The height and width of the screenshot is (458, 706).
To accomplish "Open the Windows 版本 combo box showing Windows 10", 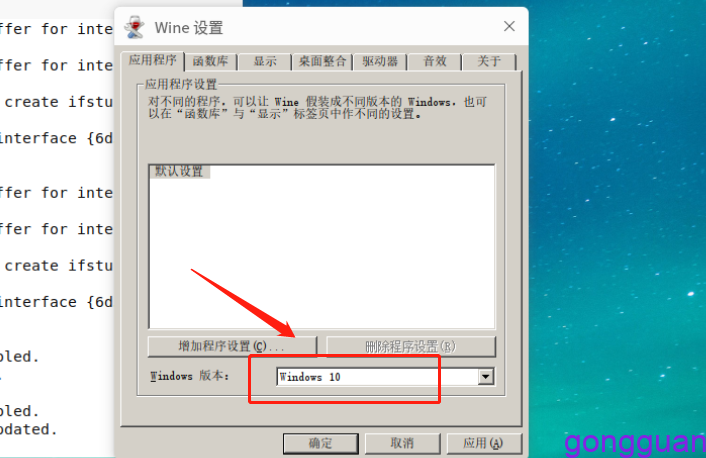I will (x=385, y=377).
